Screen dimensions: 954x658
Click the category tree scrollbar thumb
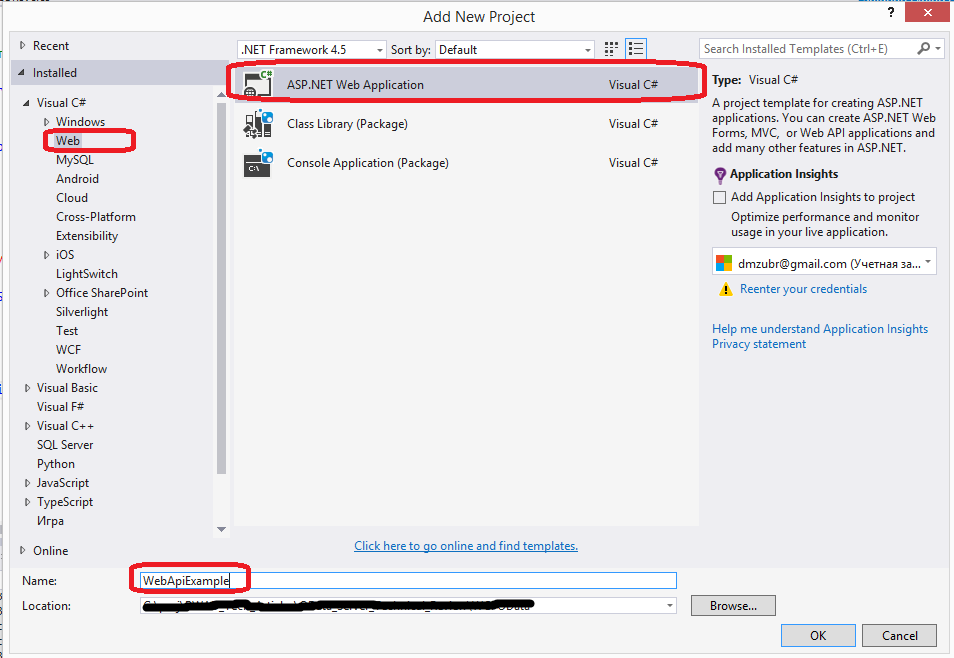(221, 287)
